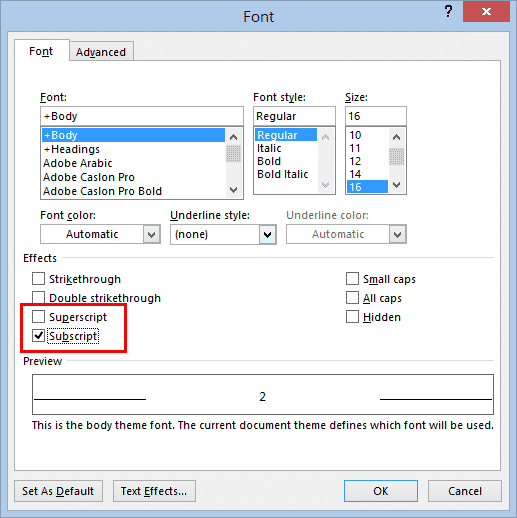Viewport: 517px width, 518px height.
Task: Open the Underline style dropdown
Action: point(267,234)
